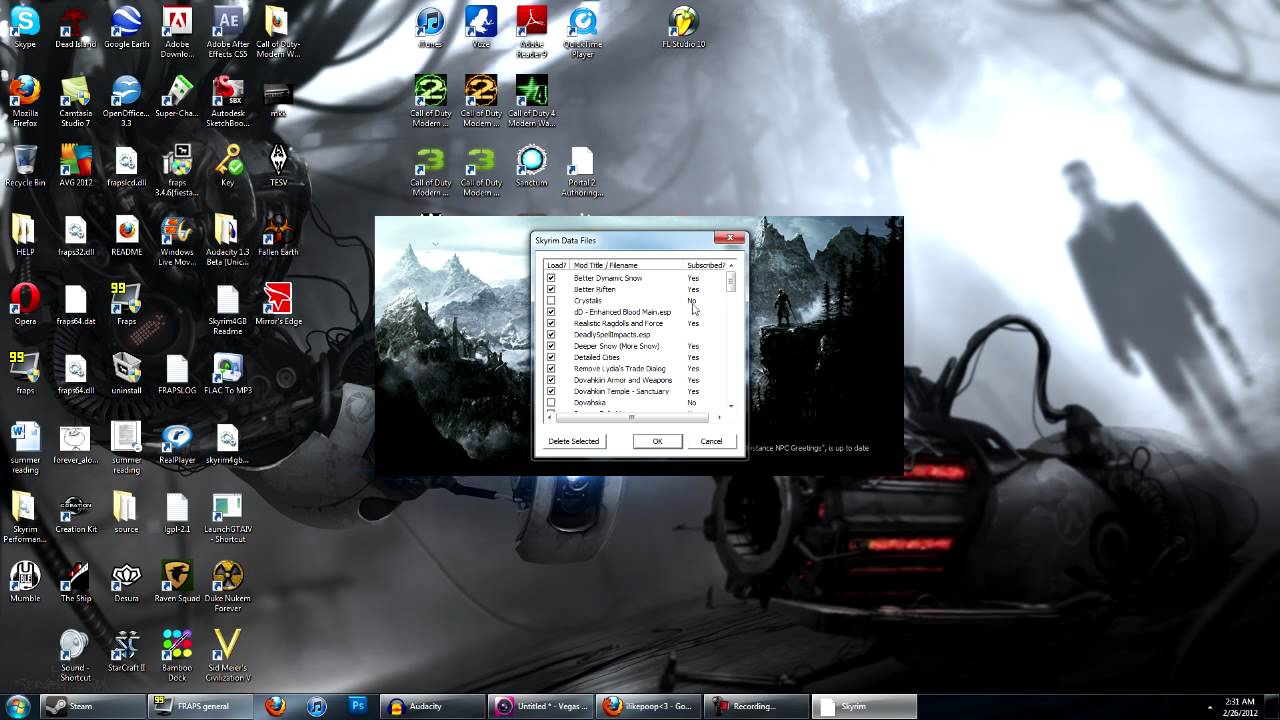The image size is (1280, 720).
Task: Confirm mod changes with the OK button
Action: pyautogui.click(x=657, y=441)
